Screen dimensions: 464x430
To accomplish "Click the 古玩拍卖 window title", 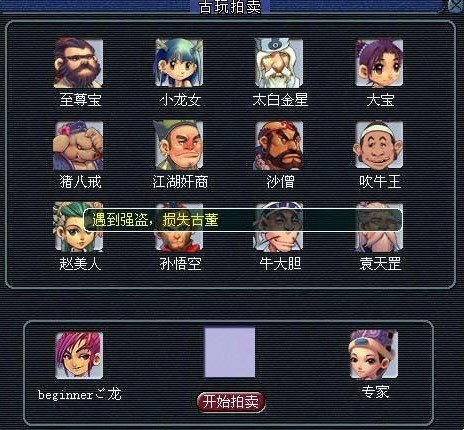I will click(x=230, y=7).
